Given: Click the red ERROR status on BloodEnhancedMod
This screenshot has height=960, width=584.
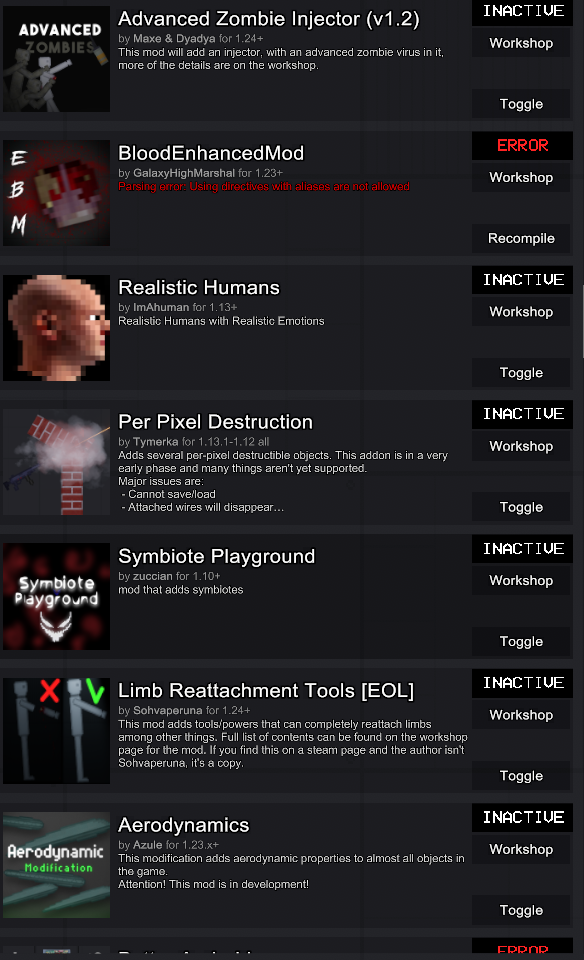Looking at the screenshot, I should pos(522,145).
